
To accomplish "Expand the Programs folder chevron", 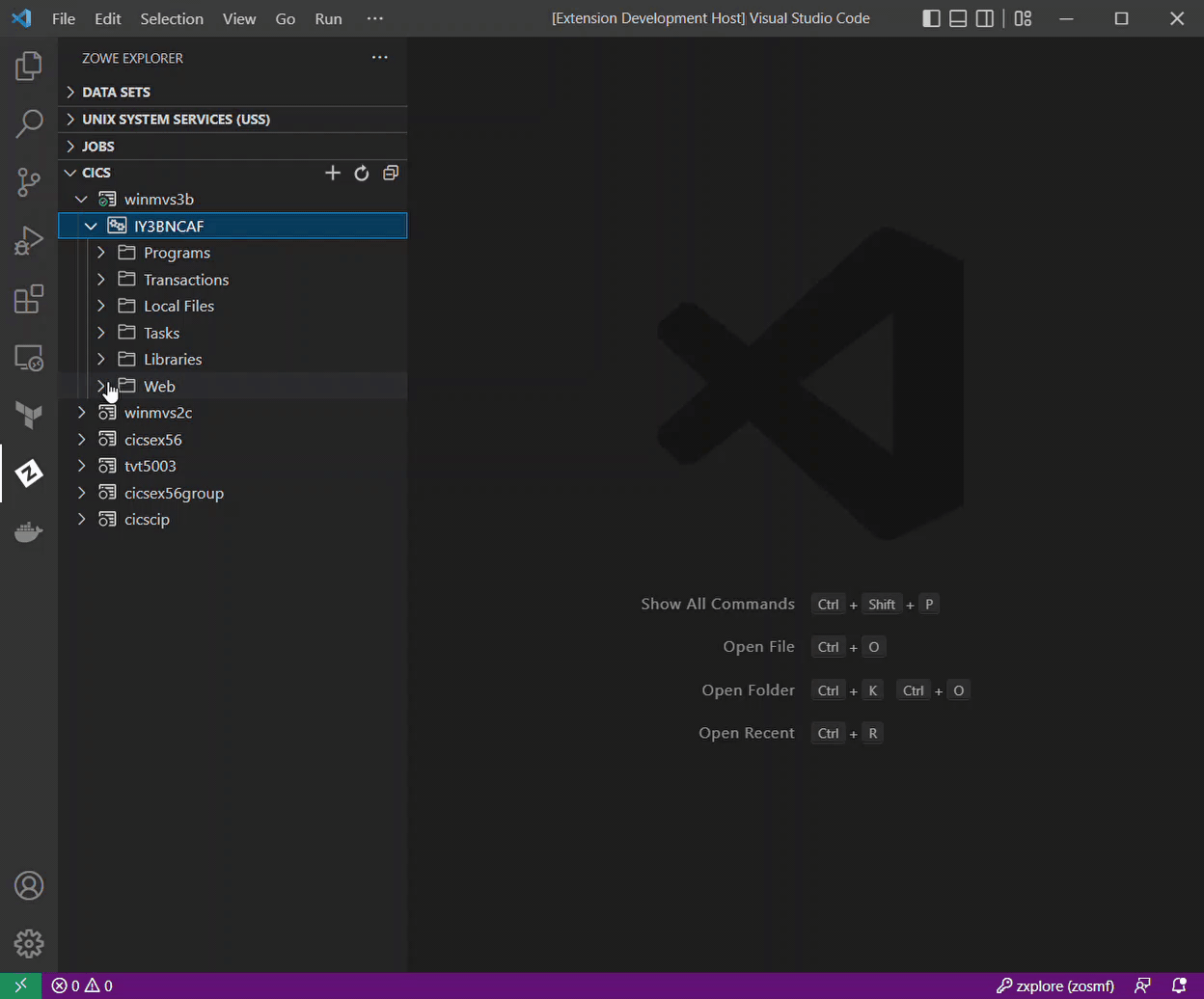I will [101, 253].
